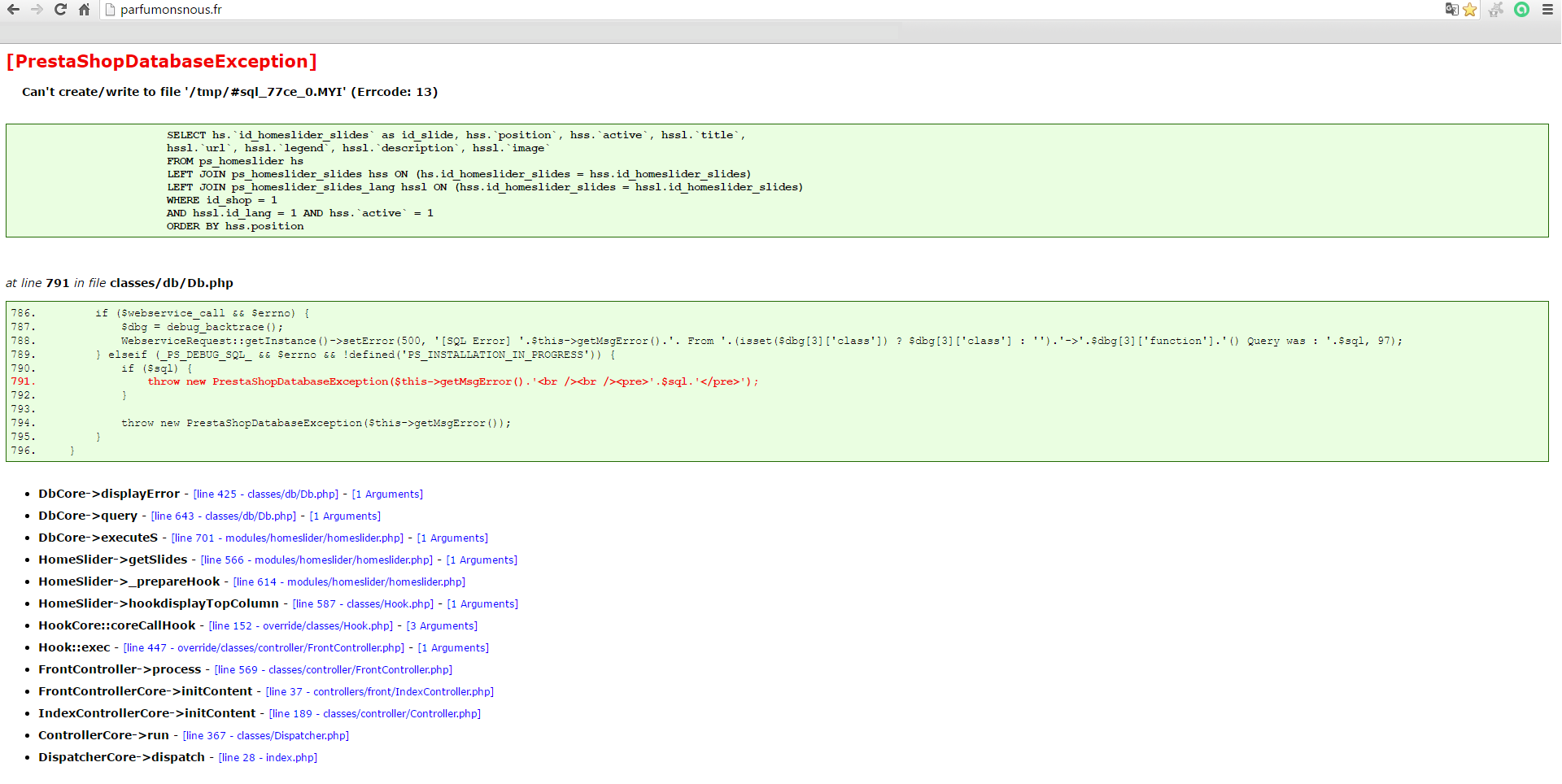Click the "Can't create/write to file" error message
Screen dimensions: 1562x784
(229, 92)
